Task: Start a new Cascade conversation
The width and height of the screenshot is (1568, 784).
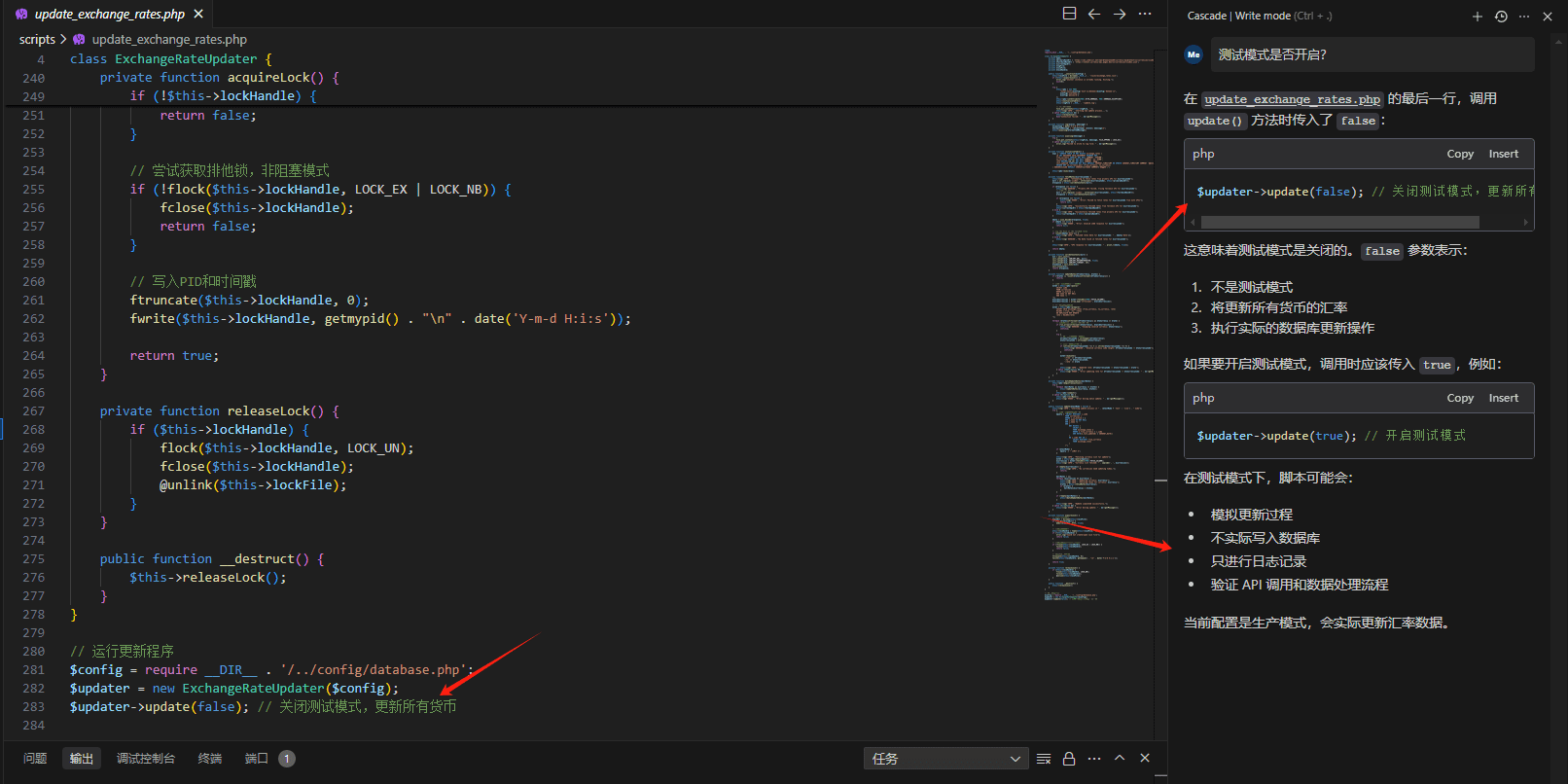Action: point(1478,17)
